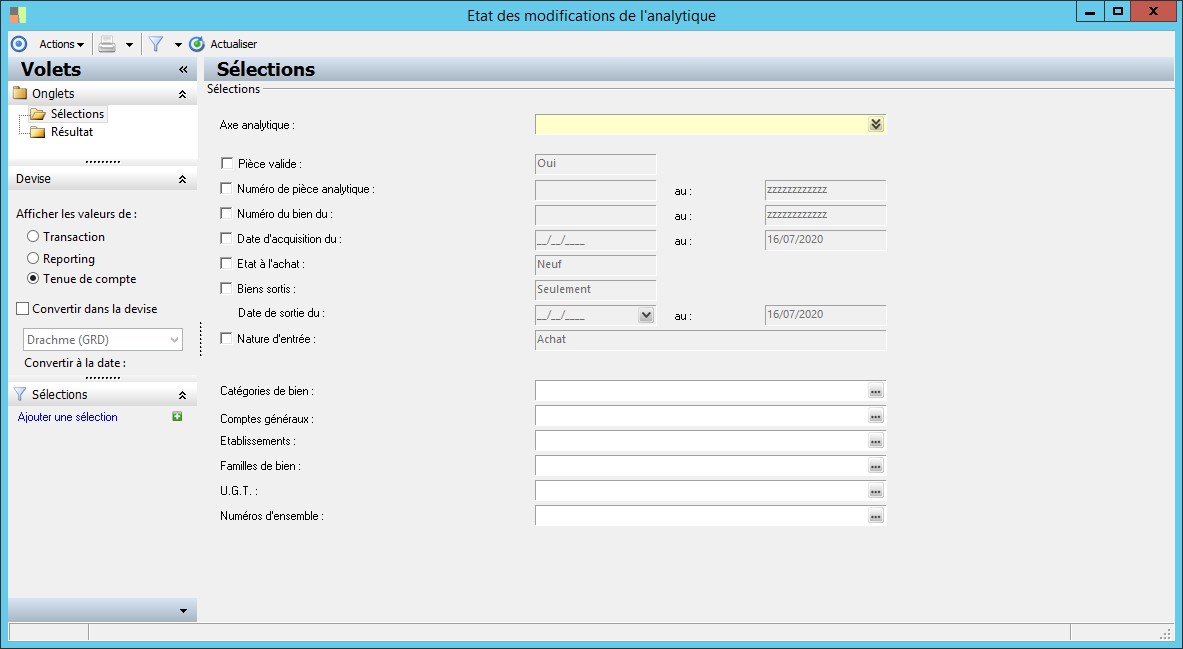Click the Sélections open folder icon
Image resolution: width=1183 pixels, height=649 pixels.
click(38, 114)
